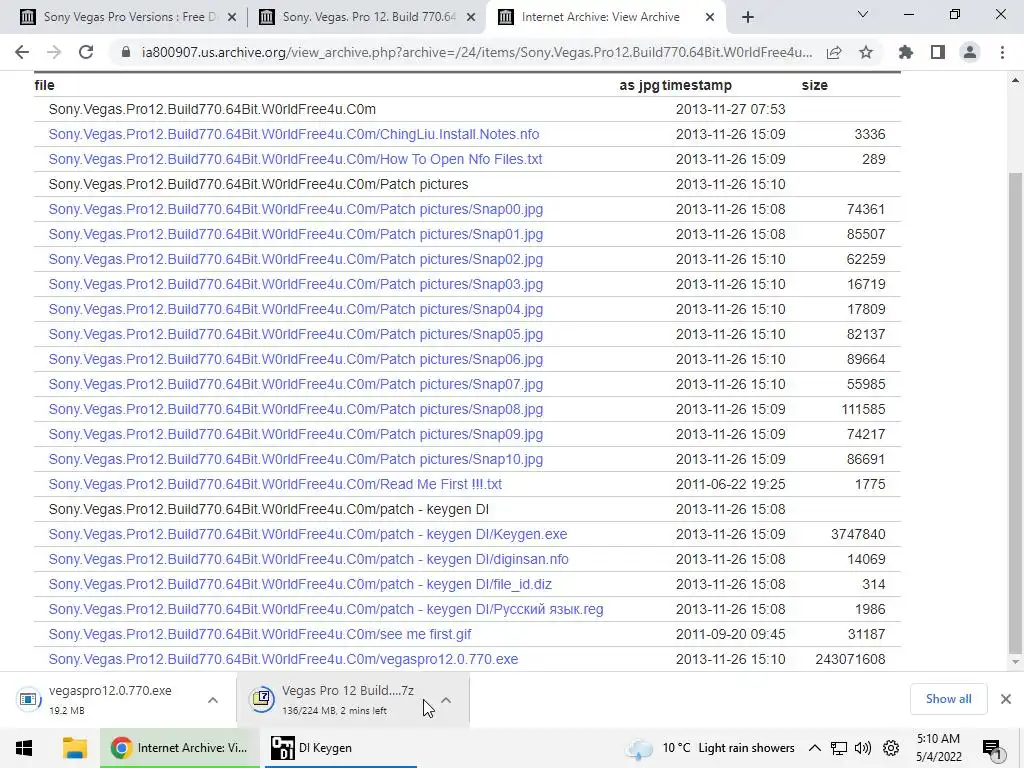Click the size value 243071608

(x=850, y=659)
